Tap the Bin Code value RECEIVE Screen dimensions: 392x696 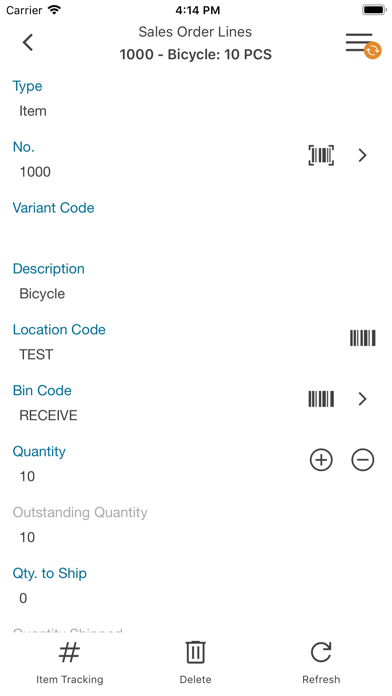click(48, 415)
